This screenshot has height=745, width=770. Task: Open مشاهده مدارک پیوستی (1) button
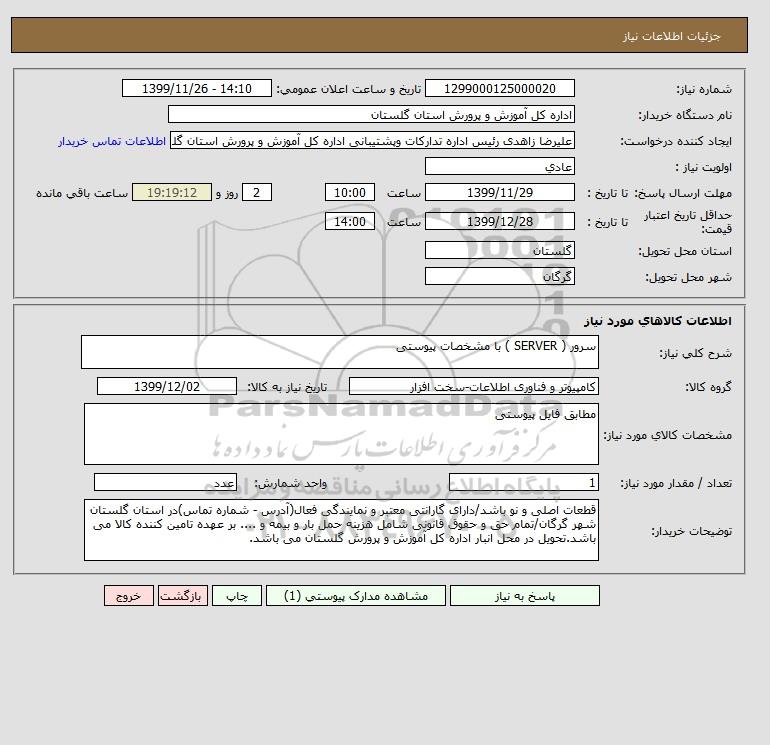tap(356, 596)
